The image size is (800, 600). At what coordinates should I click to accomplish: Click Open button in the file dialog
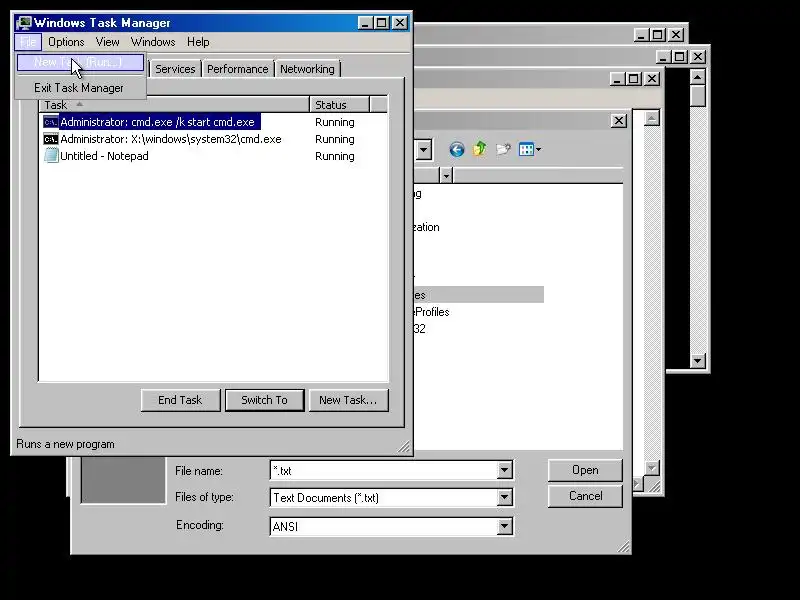click(x=585, y=470)
